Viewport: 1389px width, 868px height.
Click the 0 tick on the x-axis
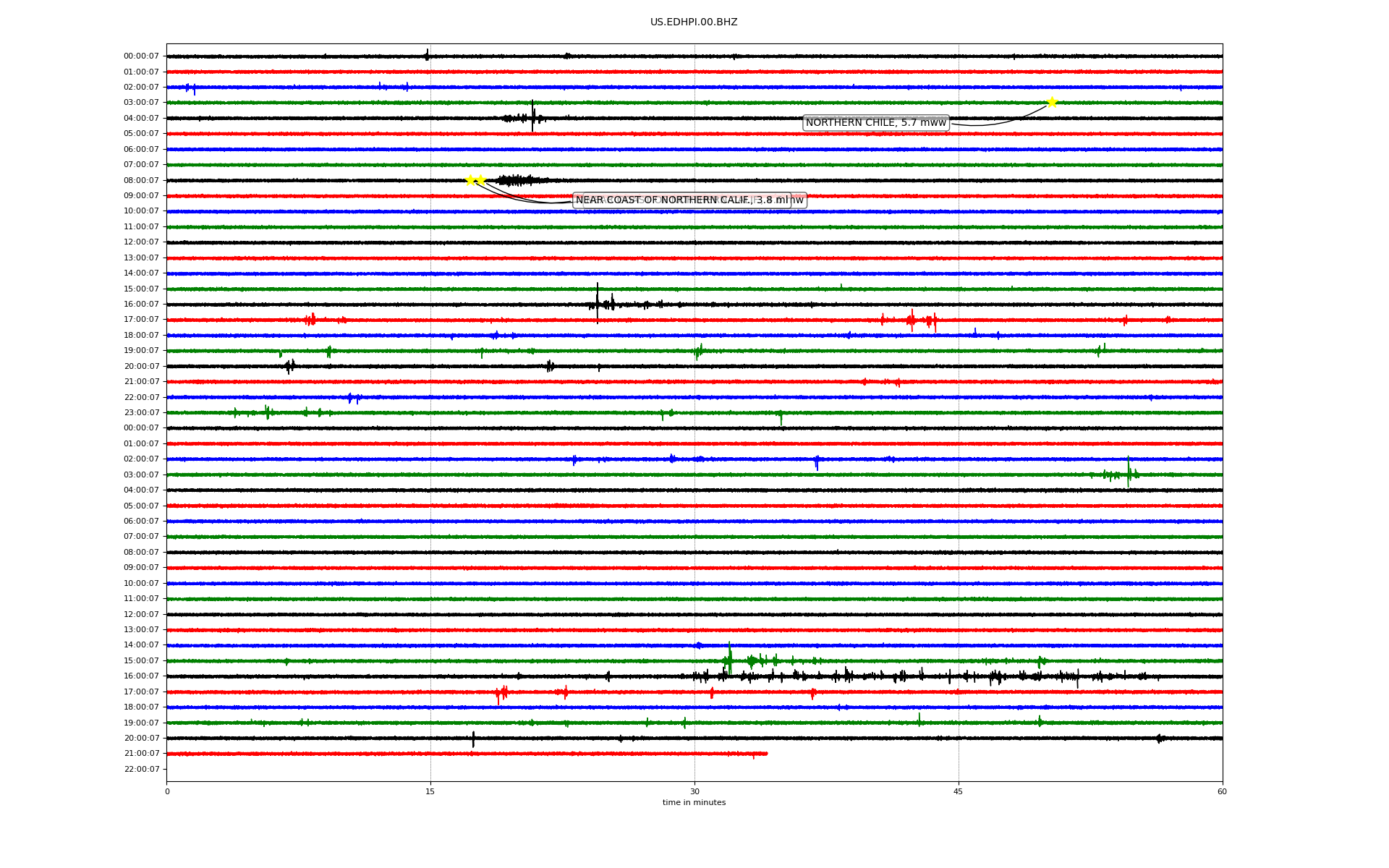[x=167, y=791]
